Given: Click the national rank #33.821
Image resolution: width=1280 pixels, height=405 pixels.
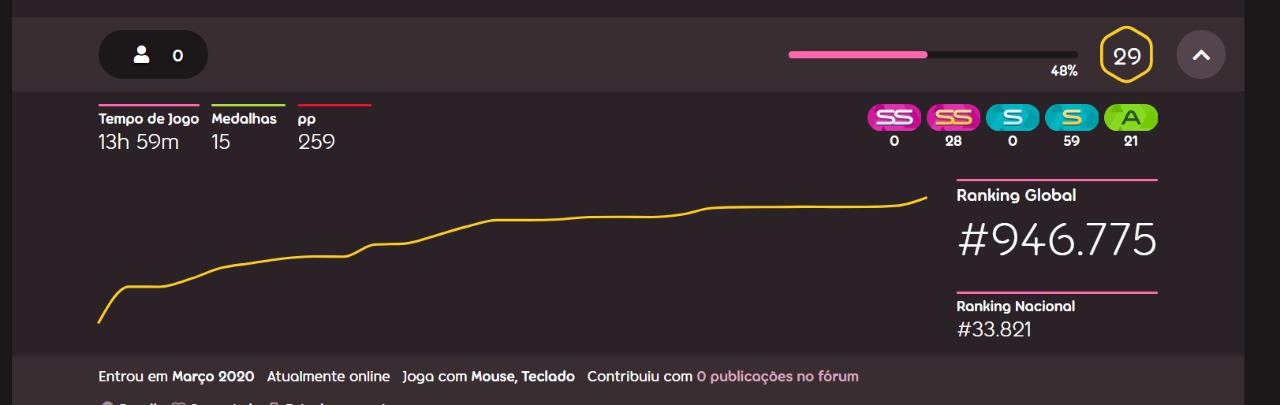Looking at the screenshot, I should [994, 330].
